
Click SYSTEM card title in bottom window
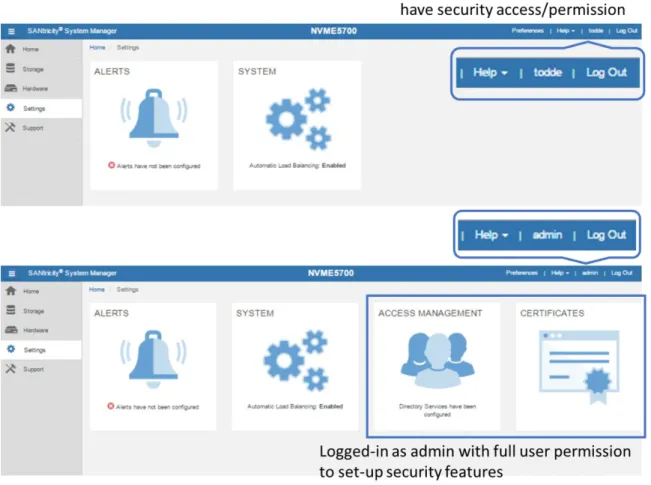coord(255,313)
